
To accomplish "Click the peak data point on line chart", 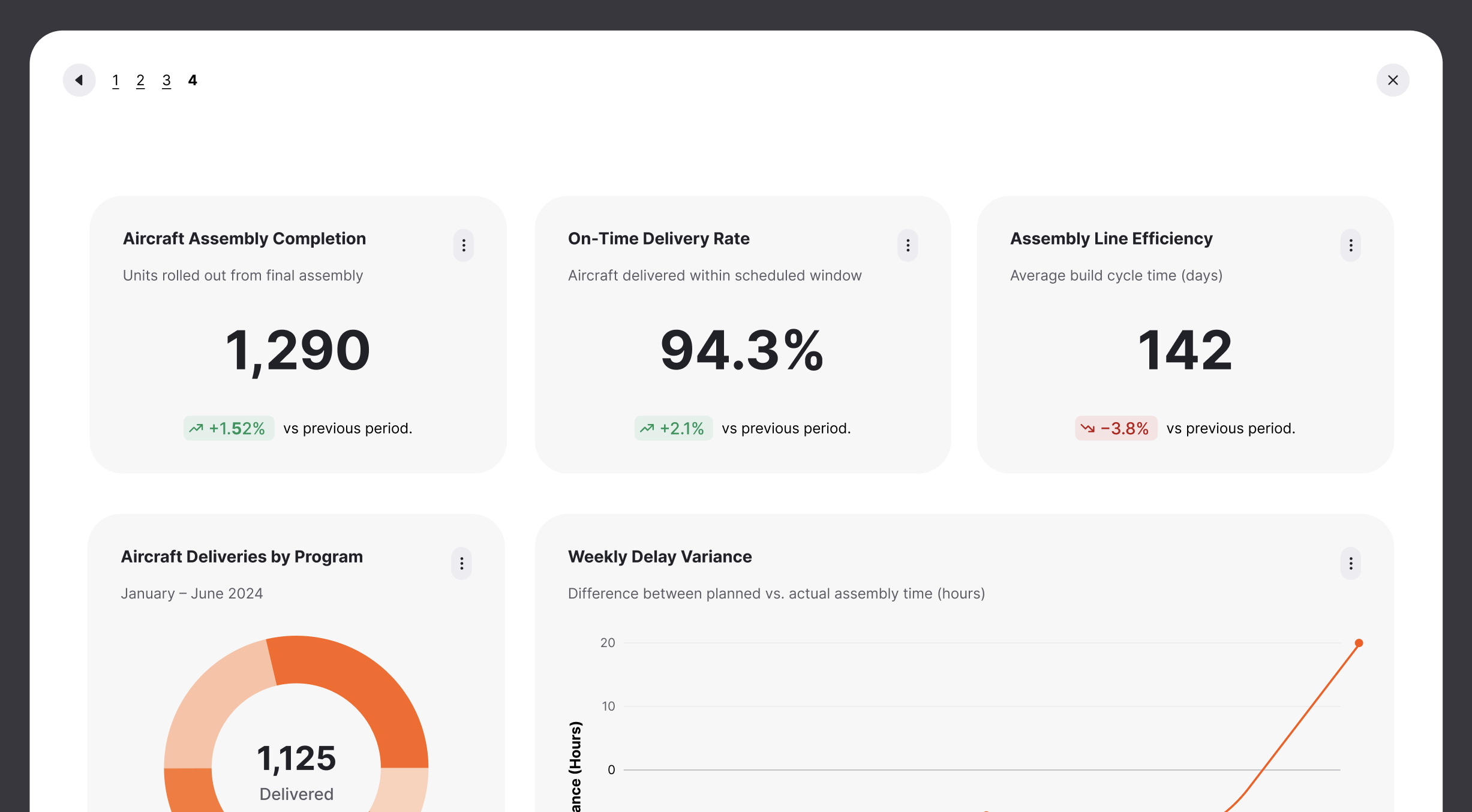I will [x=1359, y=643].
